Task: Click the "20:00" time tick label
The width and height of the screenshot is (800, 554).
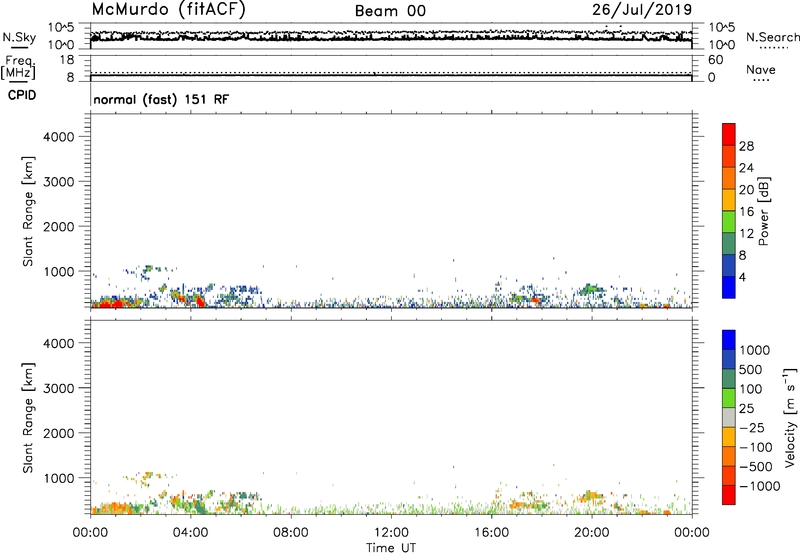Action: pos(591,533)
